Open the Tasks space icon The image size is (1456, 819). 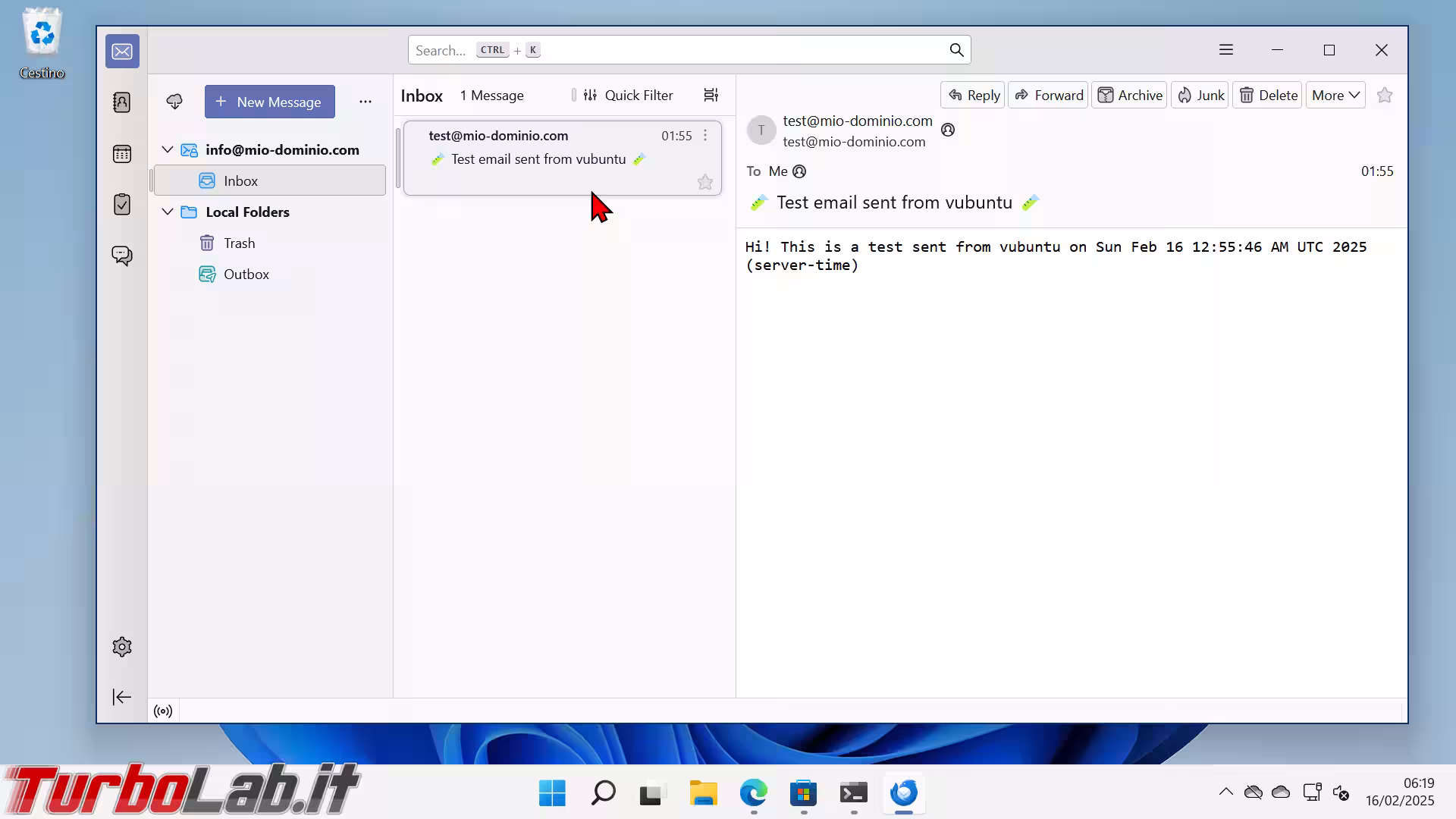[x=122, y=205]
